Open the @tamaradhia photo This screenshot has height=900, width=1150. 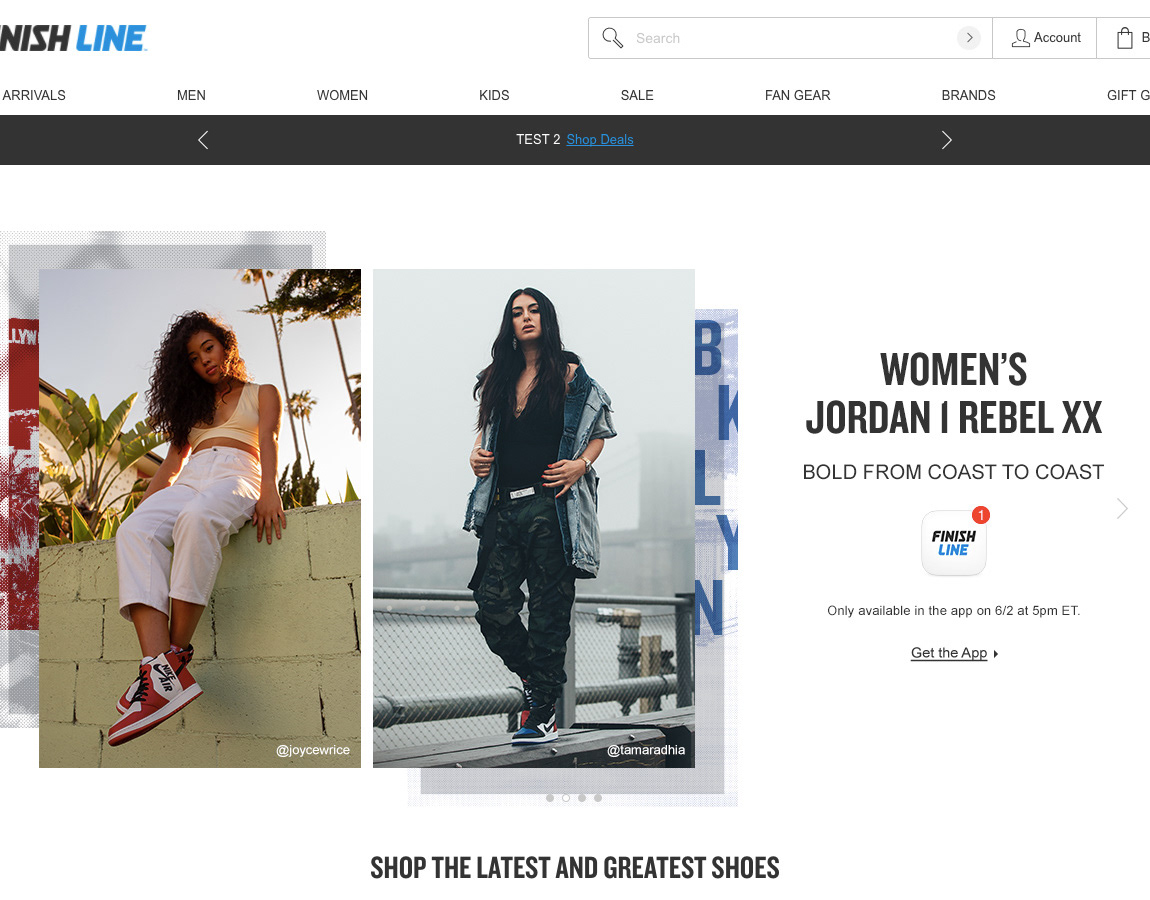point(533,518)
